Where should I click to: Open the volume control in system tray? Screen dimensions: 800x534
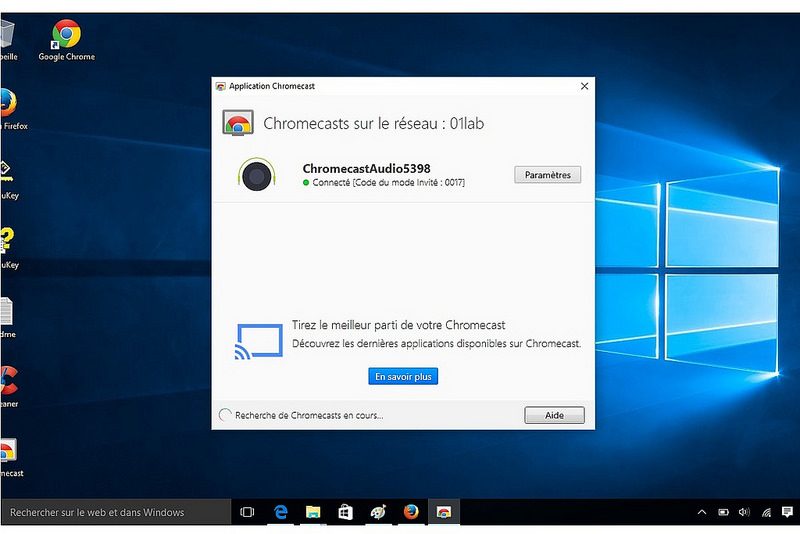coord(743,512)
